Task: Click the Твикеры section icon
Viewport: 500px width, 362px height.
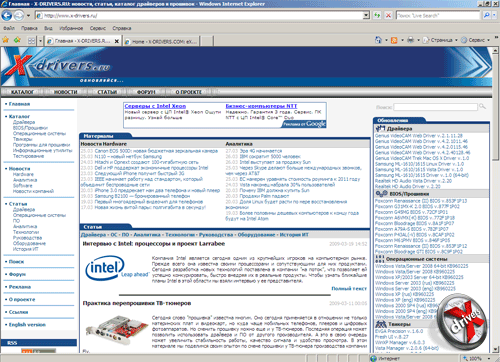Action: (x=381, y=324)
